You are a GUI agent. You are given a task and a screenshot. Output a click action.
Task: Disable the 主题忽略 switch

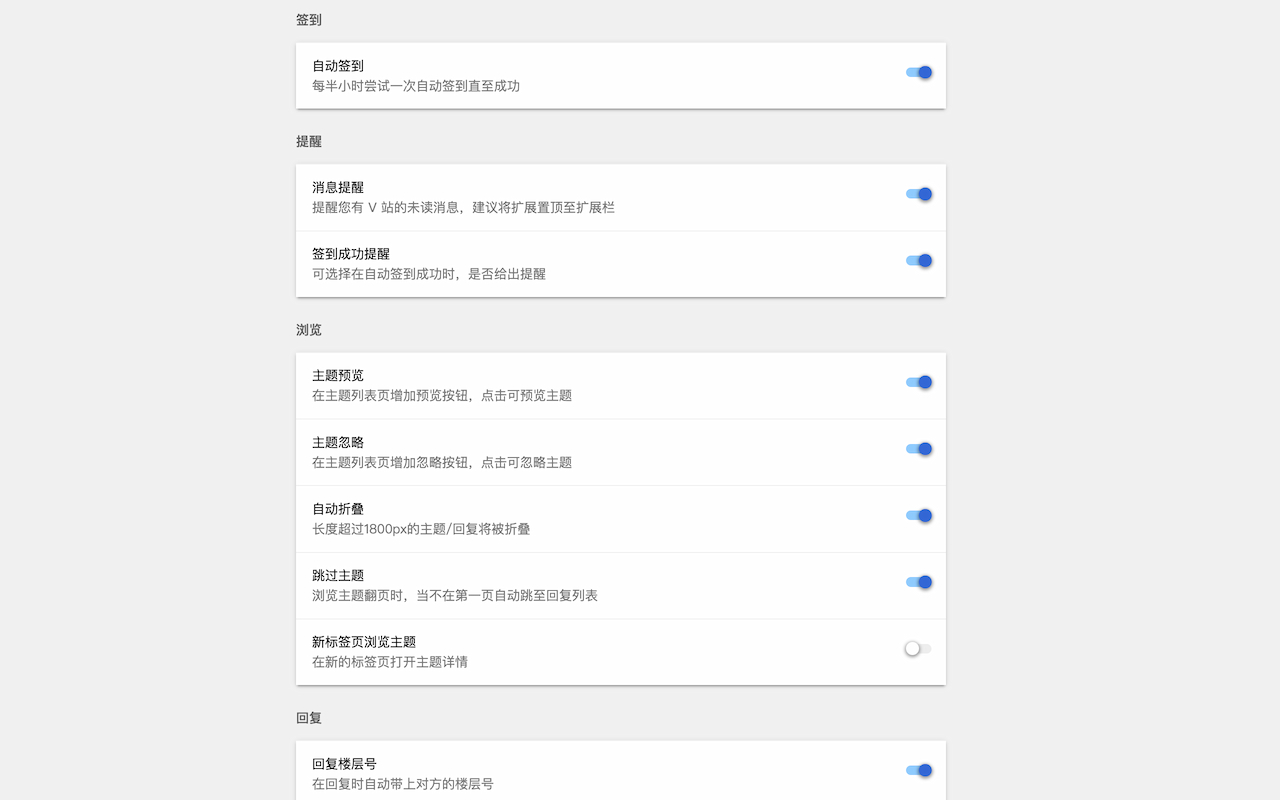pyautogui.click(x=919, y=449)
